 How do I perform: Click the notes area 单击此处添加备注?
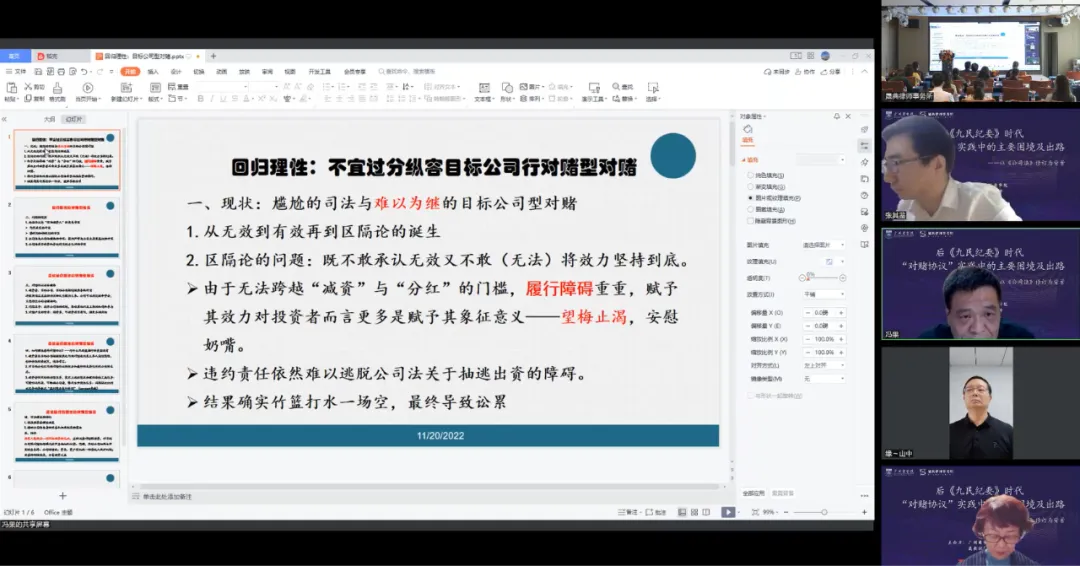point(167,496)
